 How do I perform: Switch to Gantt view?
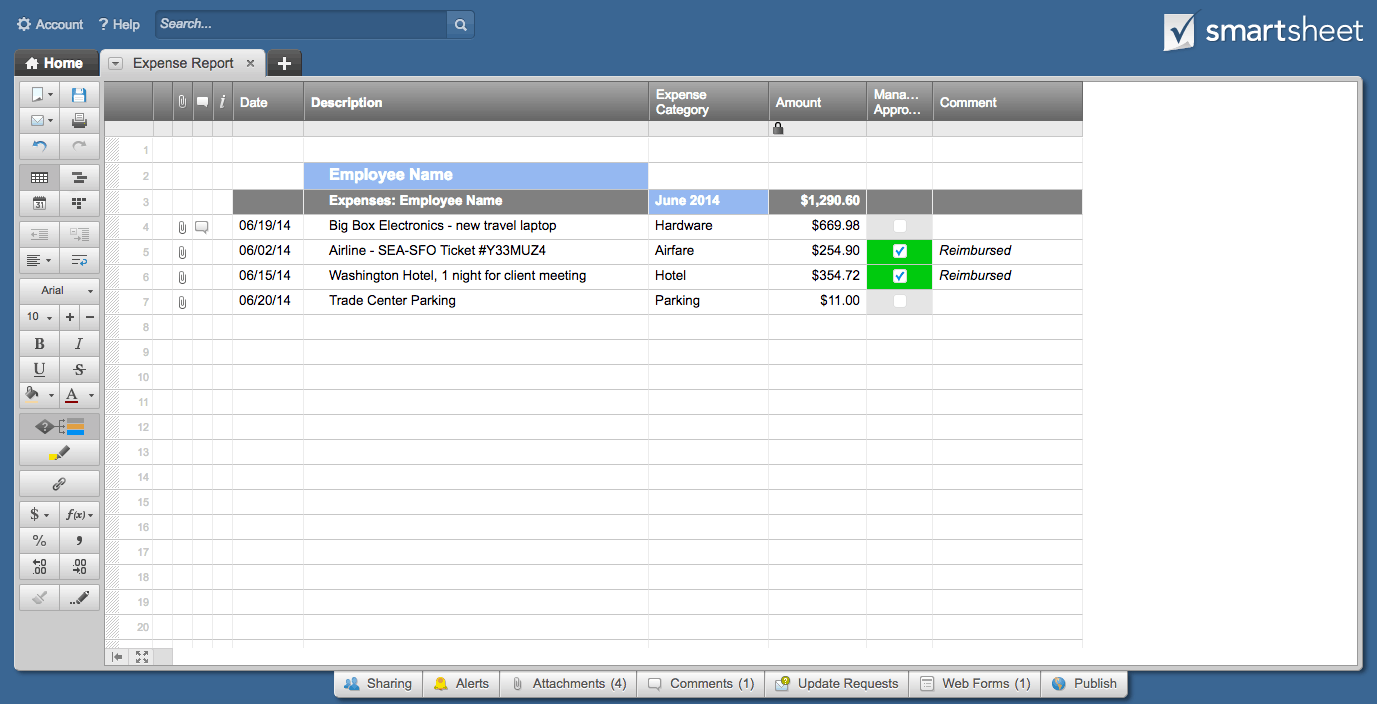[79, 178]
